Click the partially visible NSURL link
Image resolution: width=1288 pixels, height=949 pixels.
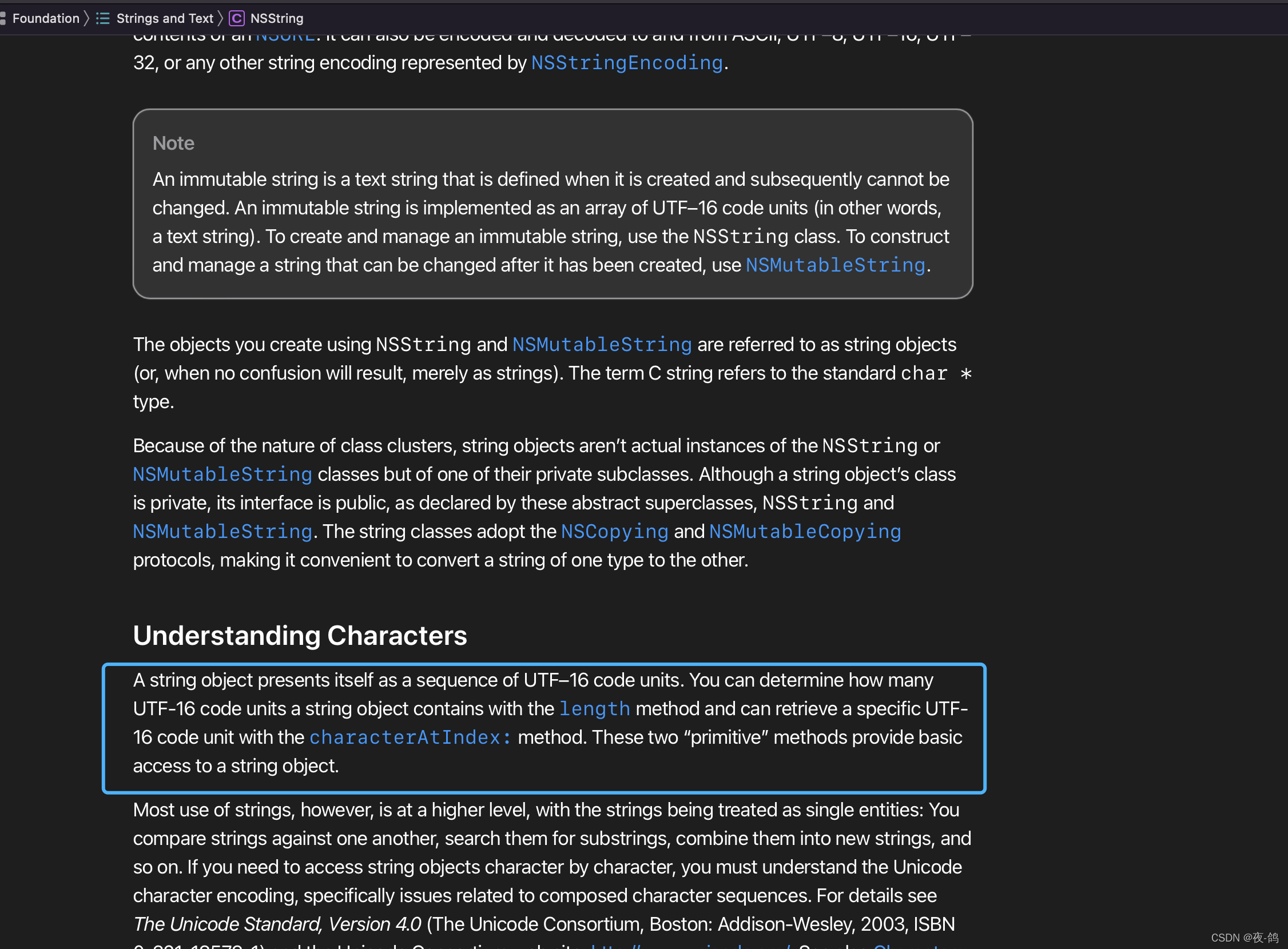[x=285, y=37]
